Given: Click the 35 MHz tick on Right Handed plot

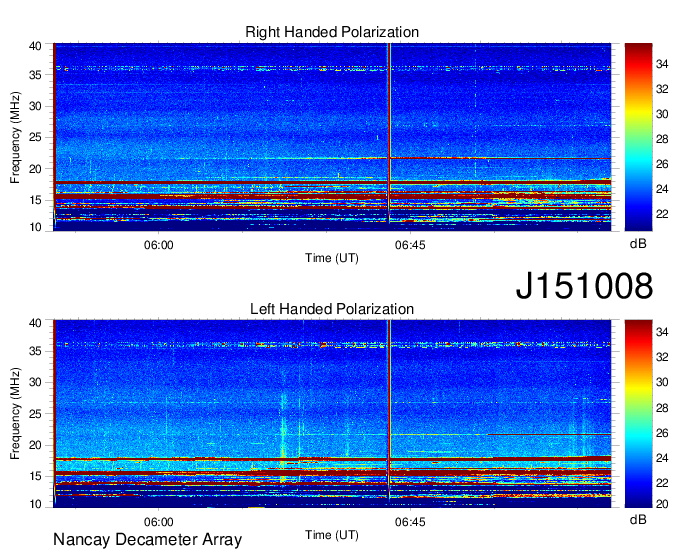Looking at the screenshot, I should [35, 75].
